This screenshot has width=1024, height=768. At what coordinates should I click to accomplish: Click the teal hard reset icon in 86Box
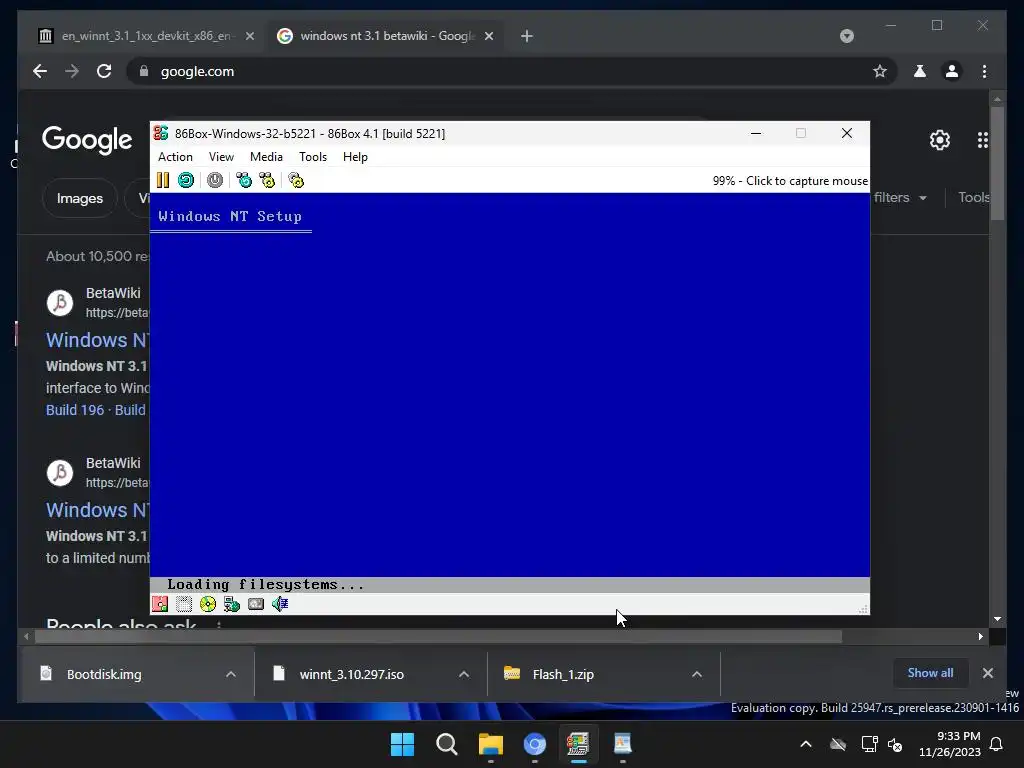tap(186, 180)
